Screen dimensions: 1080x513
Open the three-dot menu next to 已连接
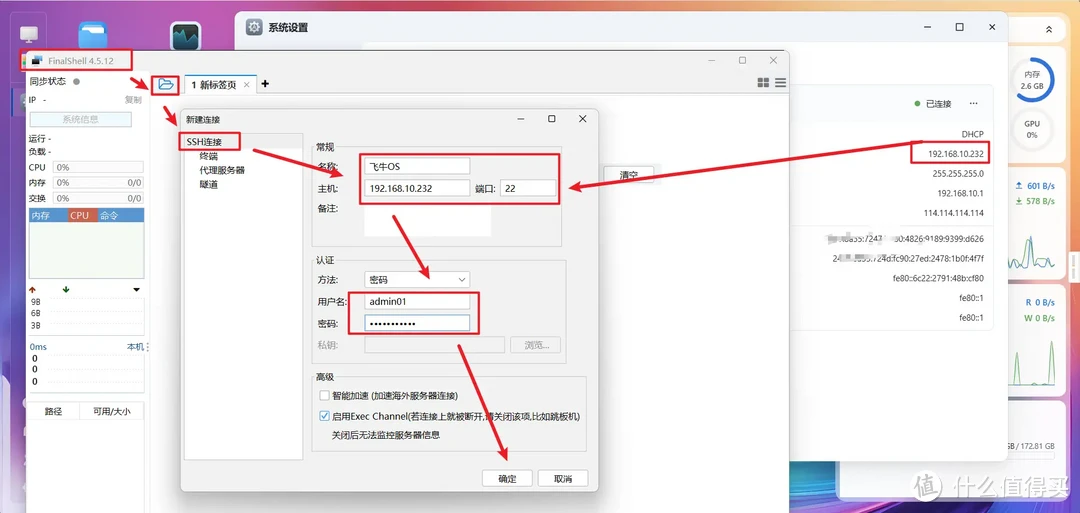(x=973, y=103)
